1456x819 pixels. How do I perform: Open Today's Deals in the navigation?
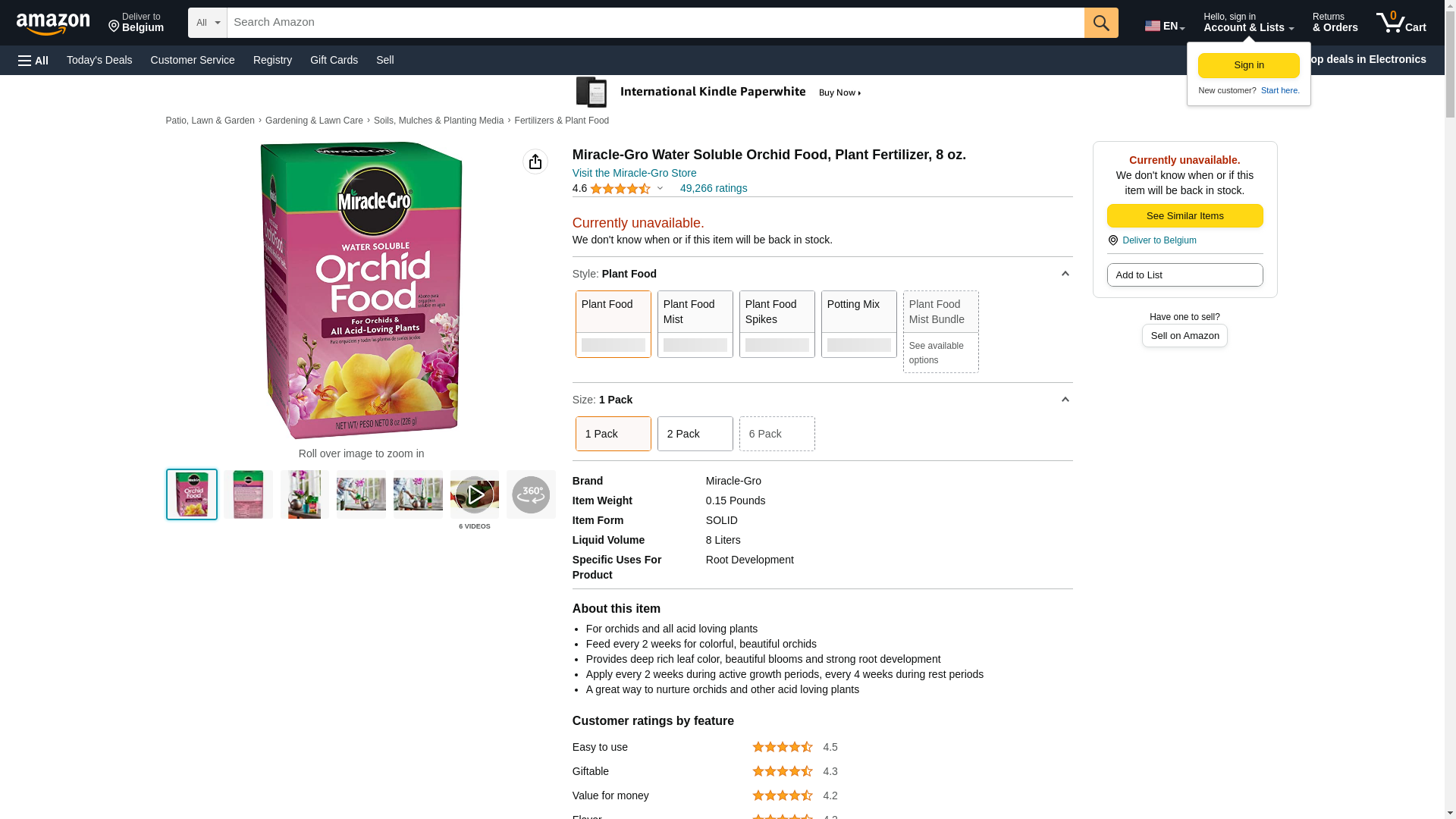[99, 60]
